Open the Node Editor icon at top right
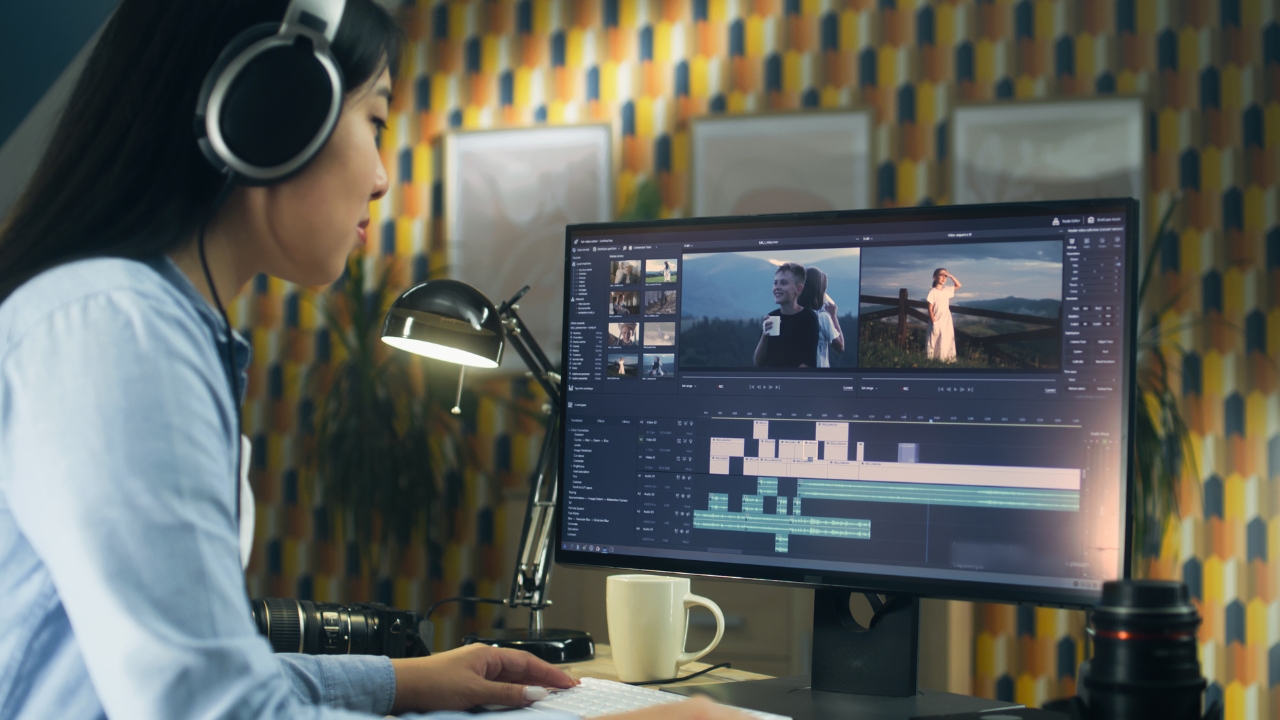This screenshot has height=720, width=1280. coord(1055,219)
